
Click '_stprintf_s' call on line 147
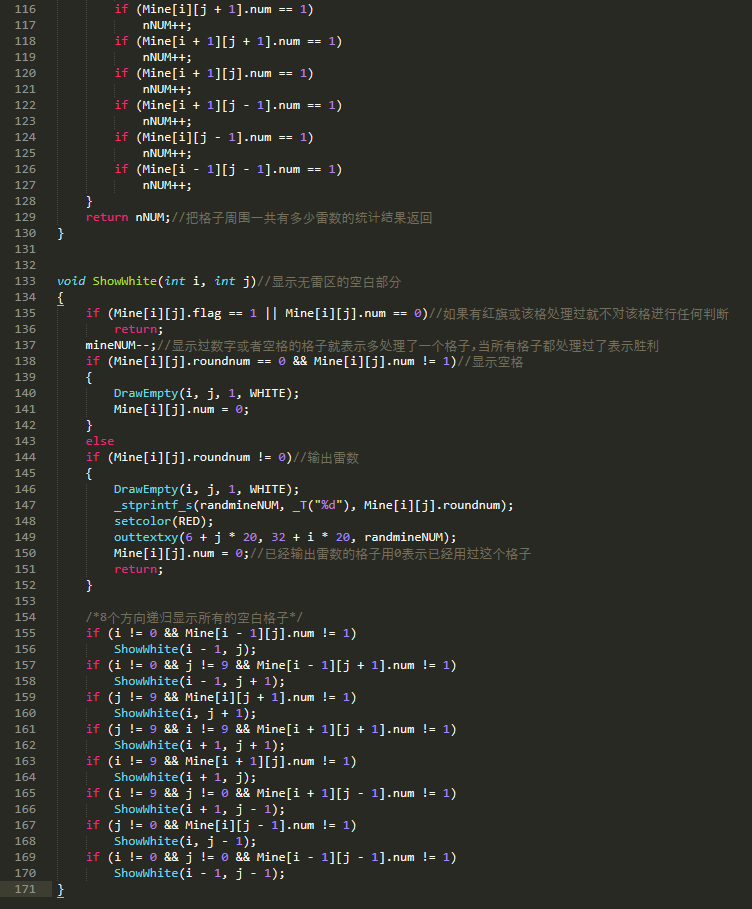(153, 506)
